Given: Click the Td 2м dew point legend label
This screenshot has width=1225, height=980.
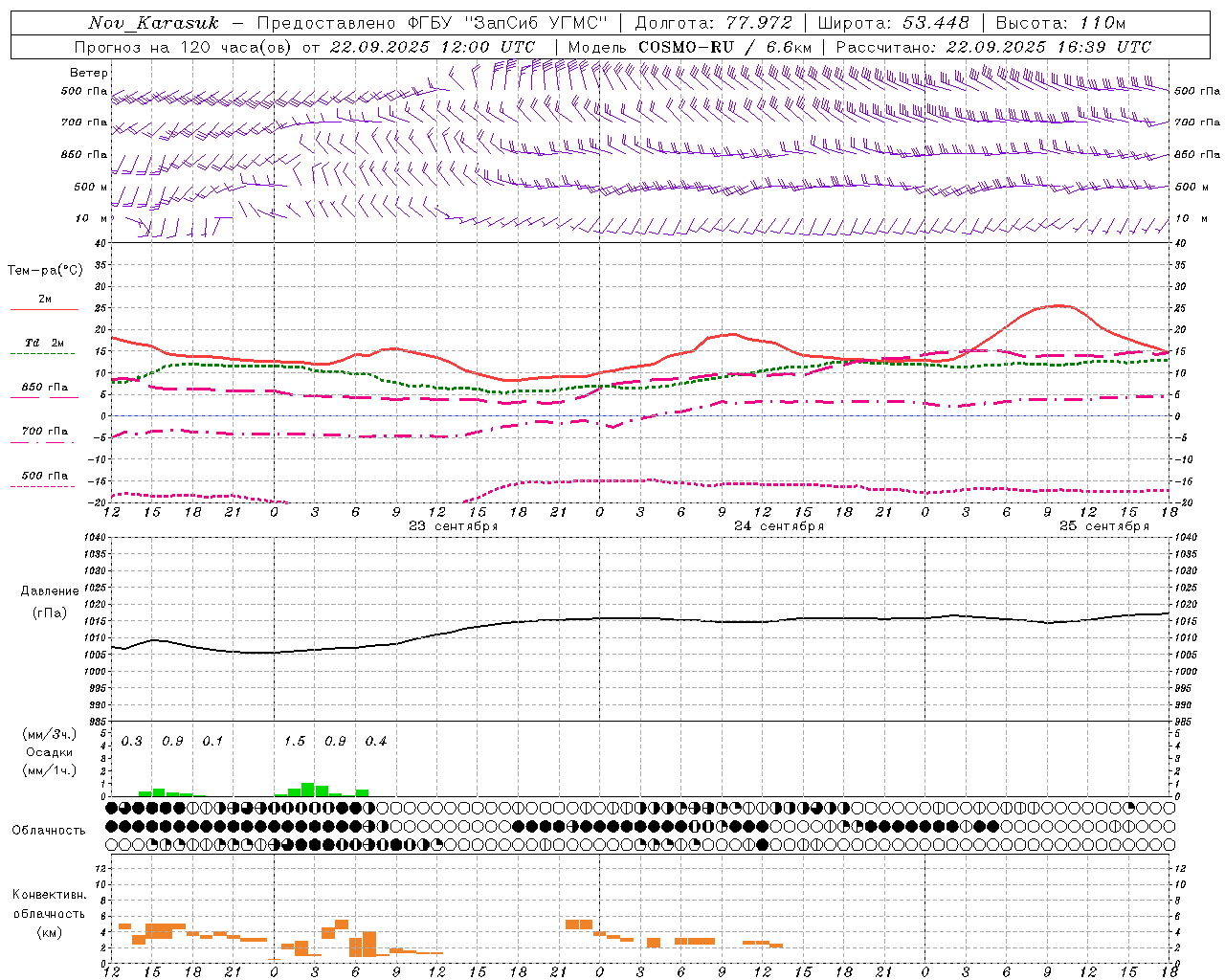Looking at the screenshot, I should tap(45, 343).
